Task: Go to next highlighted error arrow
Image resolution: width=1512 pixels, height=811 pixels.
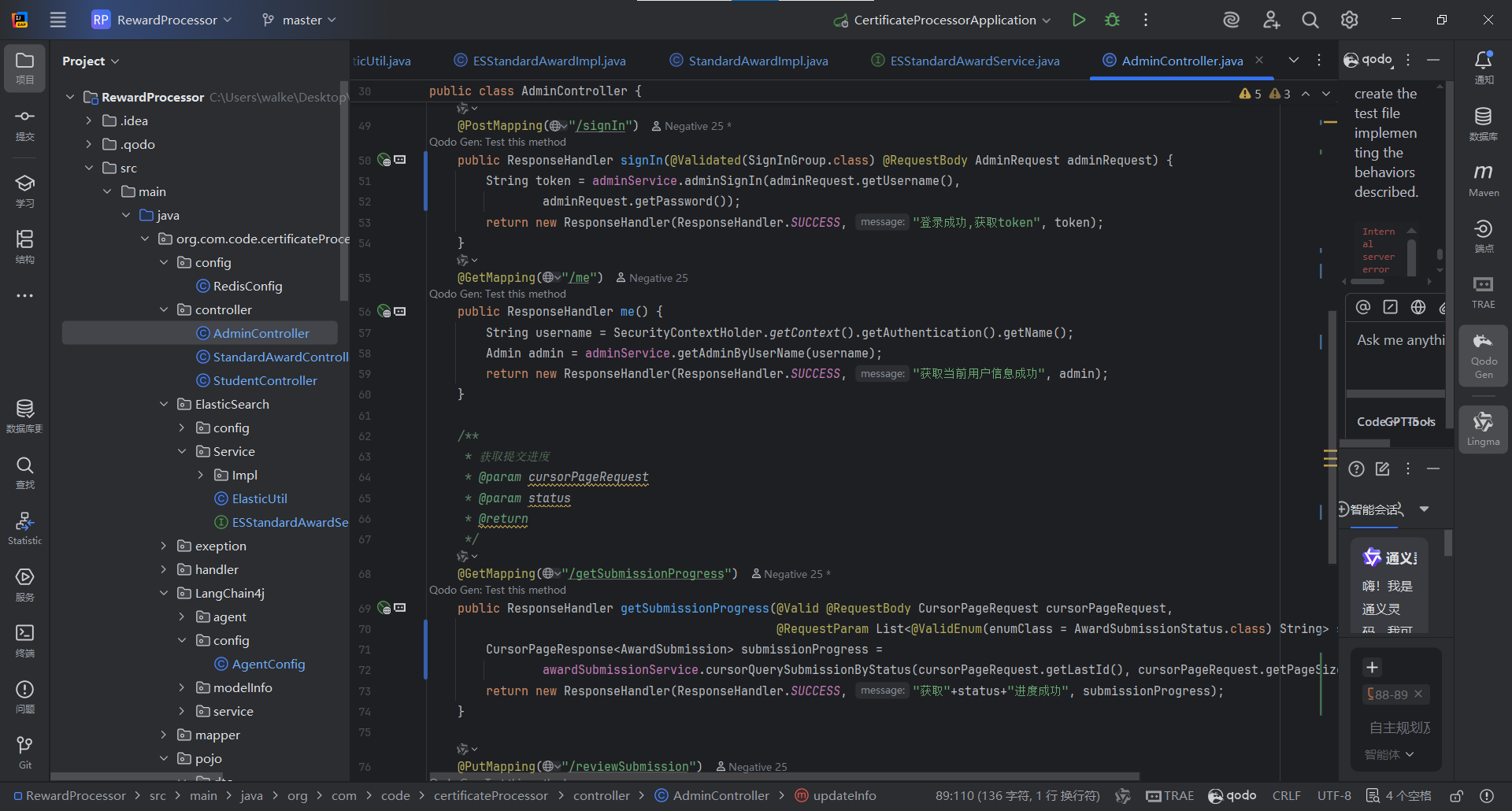Action: [x=1326, y=94]
